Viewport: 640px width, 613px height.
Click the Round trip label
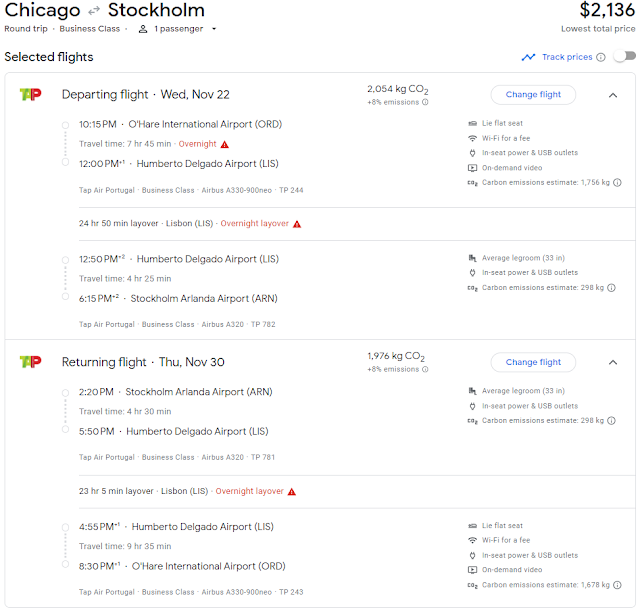coord(26,29)
